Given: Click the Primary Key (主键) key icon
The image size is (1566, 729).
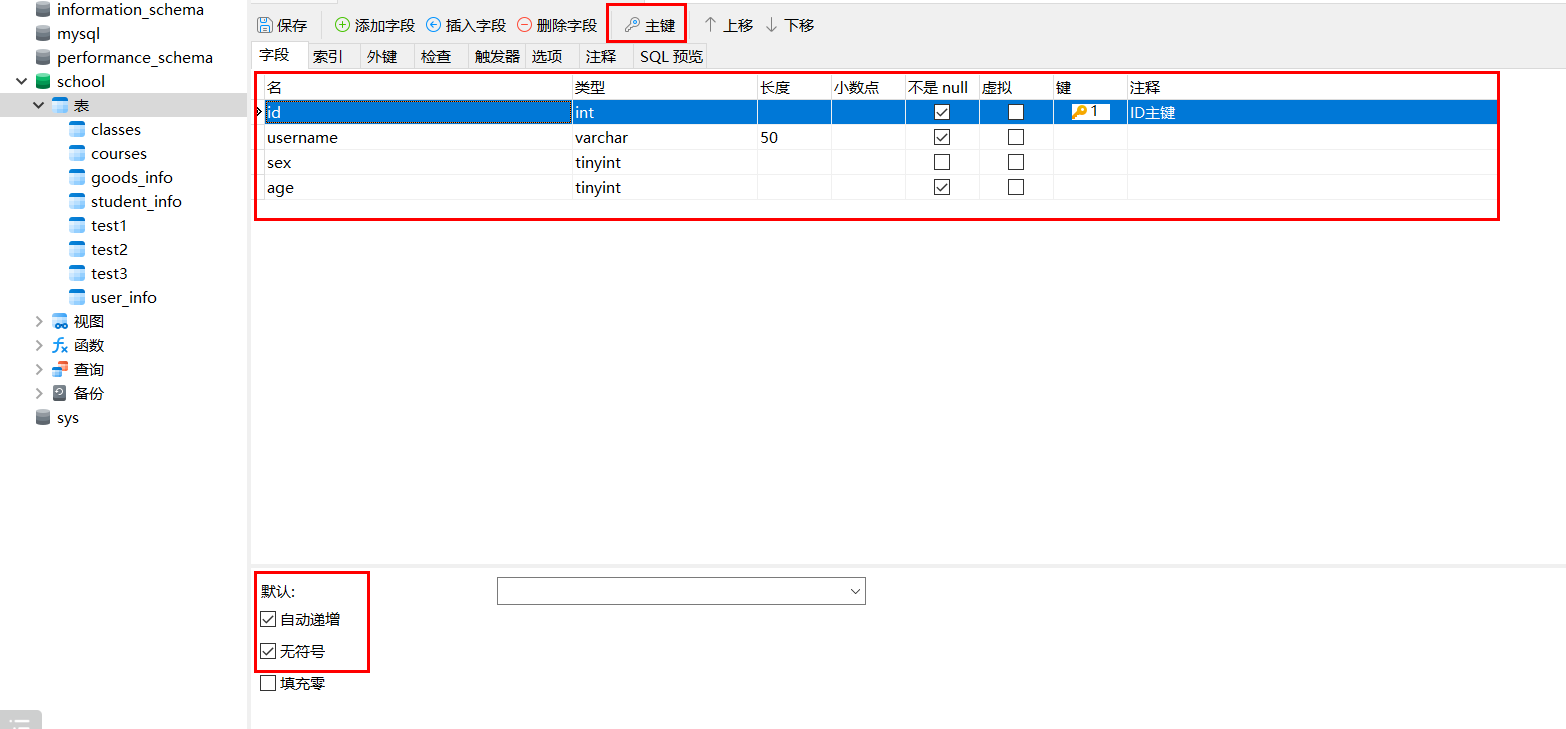Looking at the screenshot, I should pyautogui.click(x=631, y=25).
